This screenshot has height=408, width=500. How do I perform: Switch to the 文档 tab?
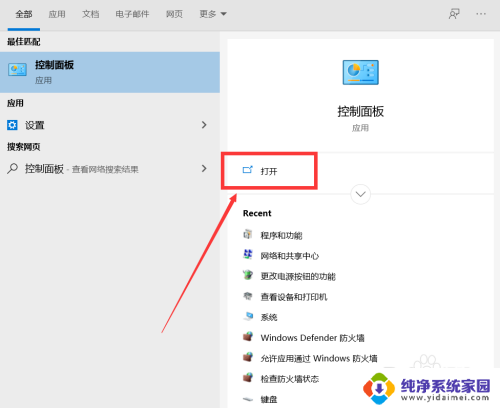[x=91, y=14]
